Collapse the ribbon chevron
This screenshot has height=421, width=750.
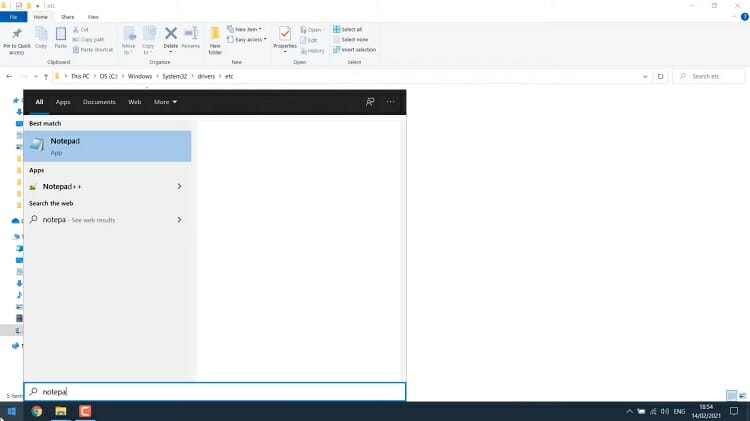(x=735, y=17)
